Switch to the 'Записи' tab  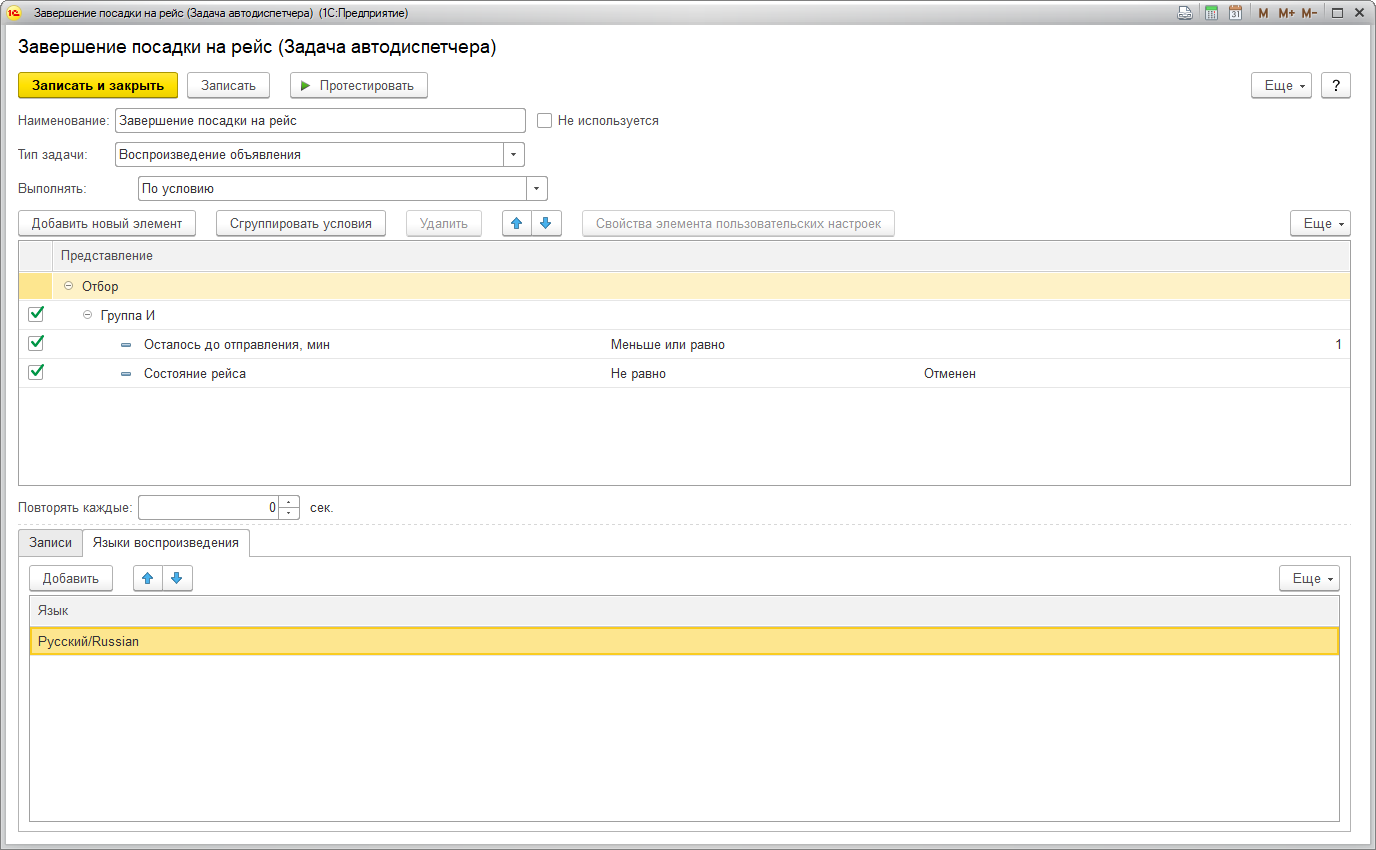(x=50, y=542)
